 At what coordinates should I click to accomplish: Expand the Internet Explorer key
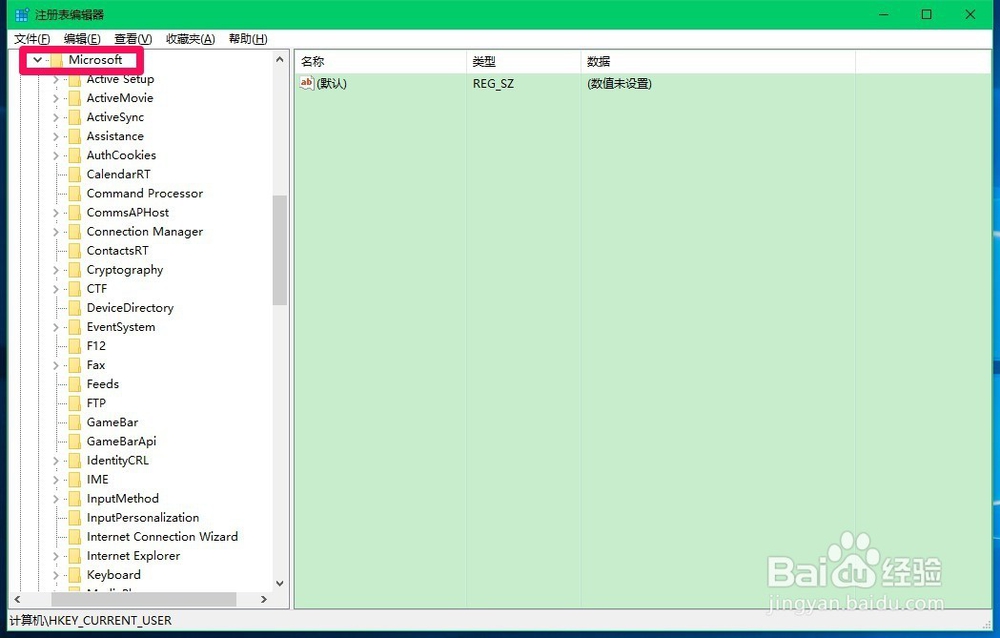pyautogui.click(x=55, y=556)
